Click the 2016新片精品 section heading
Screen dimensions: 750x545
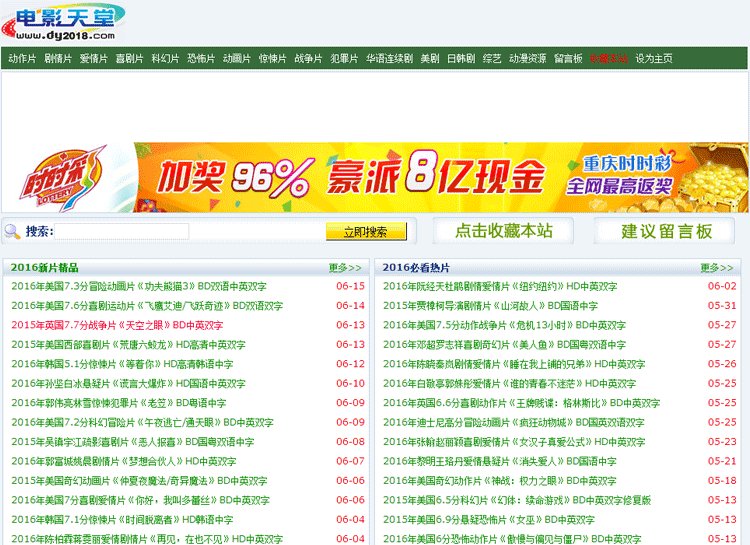(44, 267)
